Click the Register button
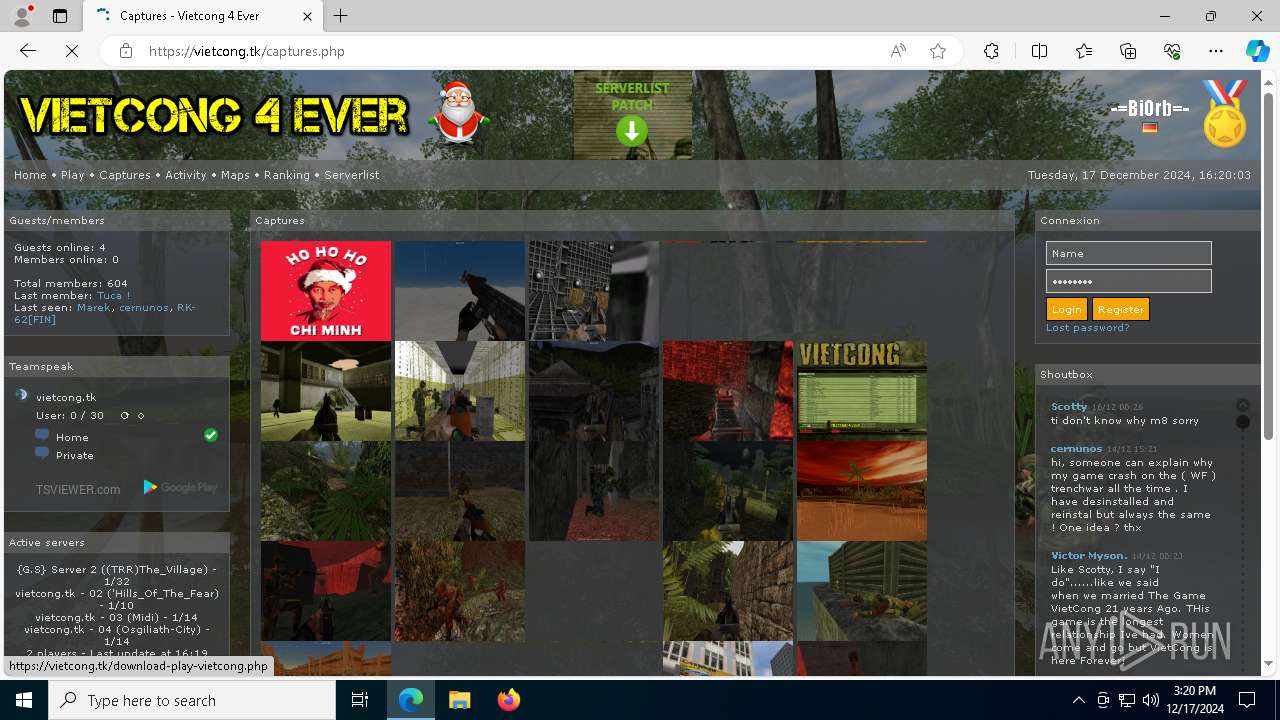Viewport: 1280px width, 720px height. (x=1121, y=309)
